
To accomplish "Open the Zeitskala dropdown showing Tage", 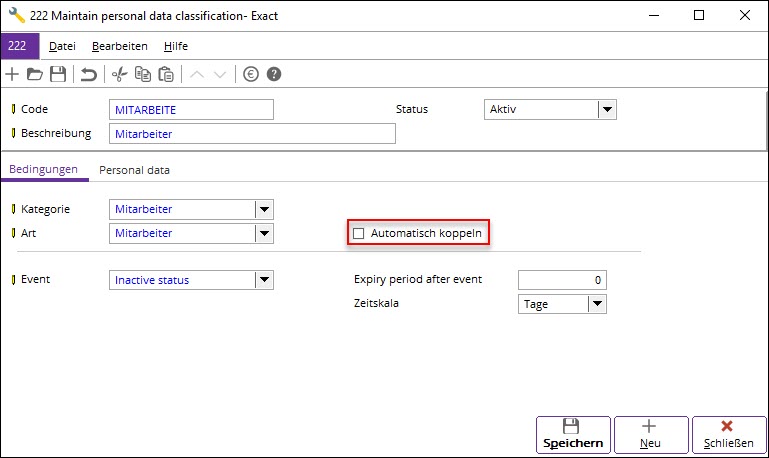I will pos(597,304).
